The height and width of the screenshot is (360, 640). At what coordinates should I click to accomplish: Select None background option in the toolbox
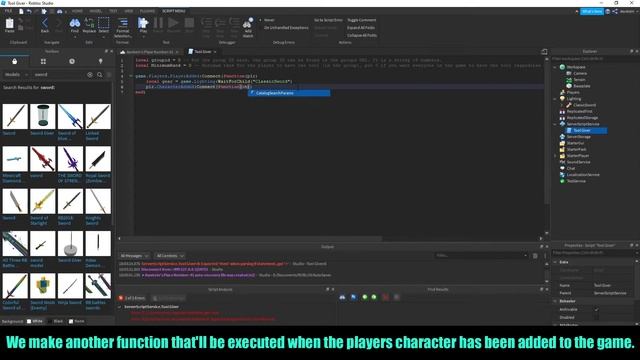[x=76, y=321]
